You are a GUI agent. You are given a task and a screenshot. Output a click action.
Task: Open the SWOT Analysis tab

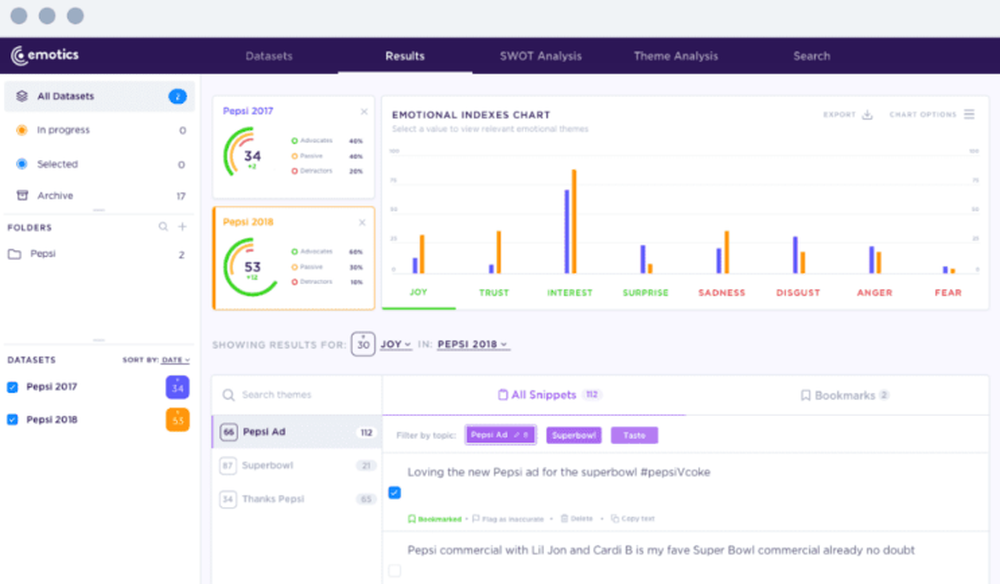540,56
